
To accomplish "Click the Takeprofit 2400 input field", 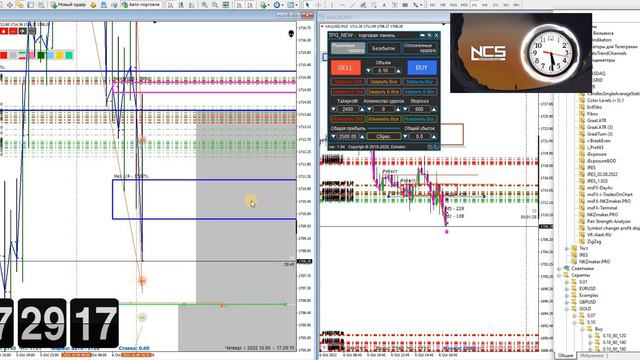I will click(348, 109).
